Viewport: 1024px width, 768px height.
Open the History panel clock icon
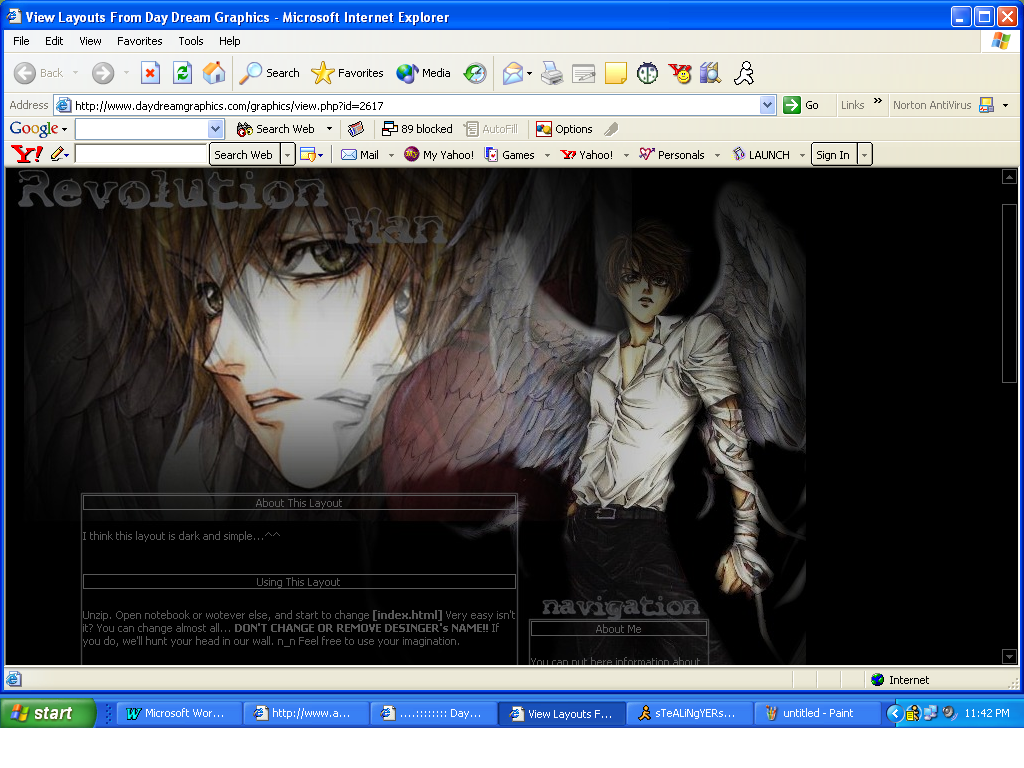(475, 73)
